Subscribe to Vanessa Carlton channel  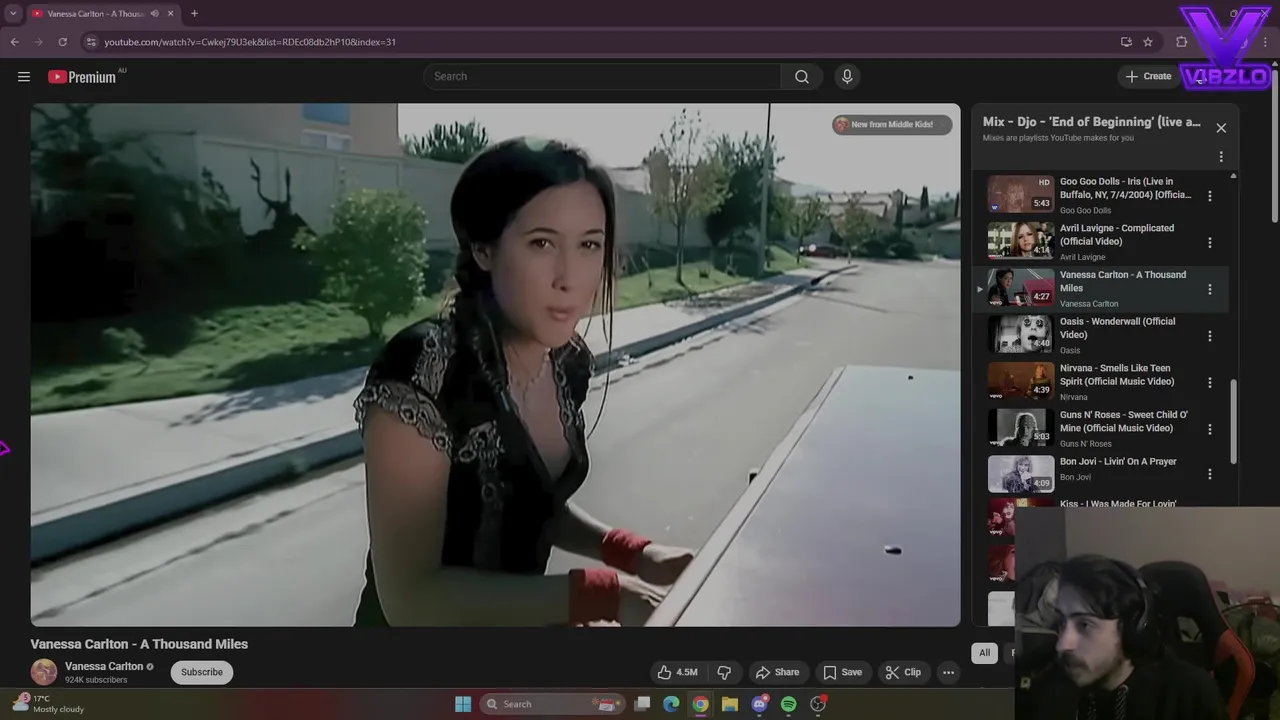tap(202, 672)
